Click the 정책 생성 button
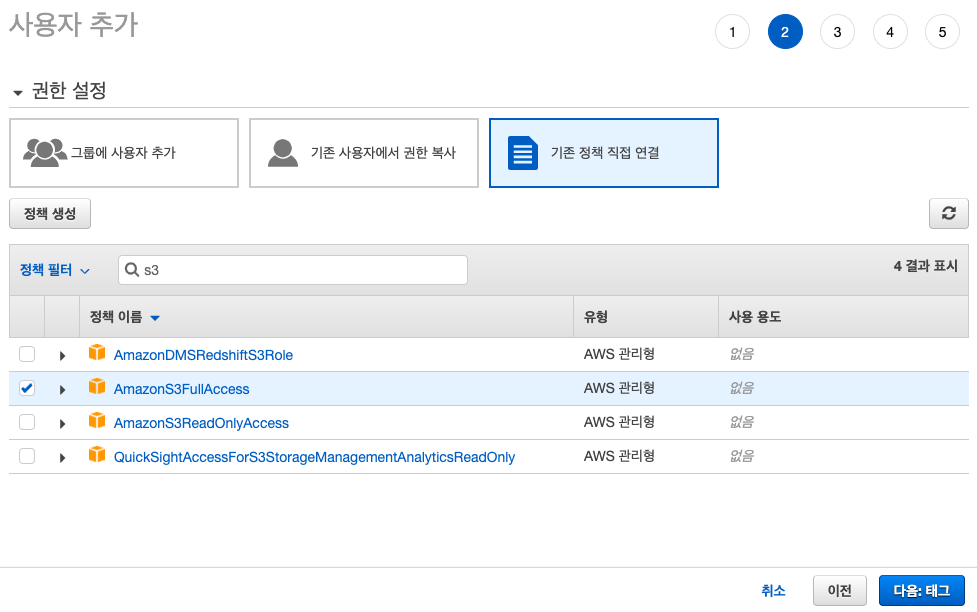This screenshot has width=977, height=612. [x=49, y=213]
